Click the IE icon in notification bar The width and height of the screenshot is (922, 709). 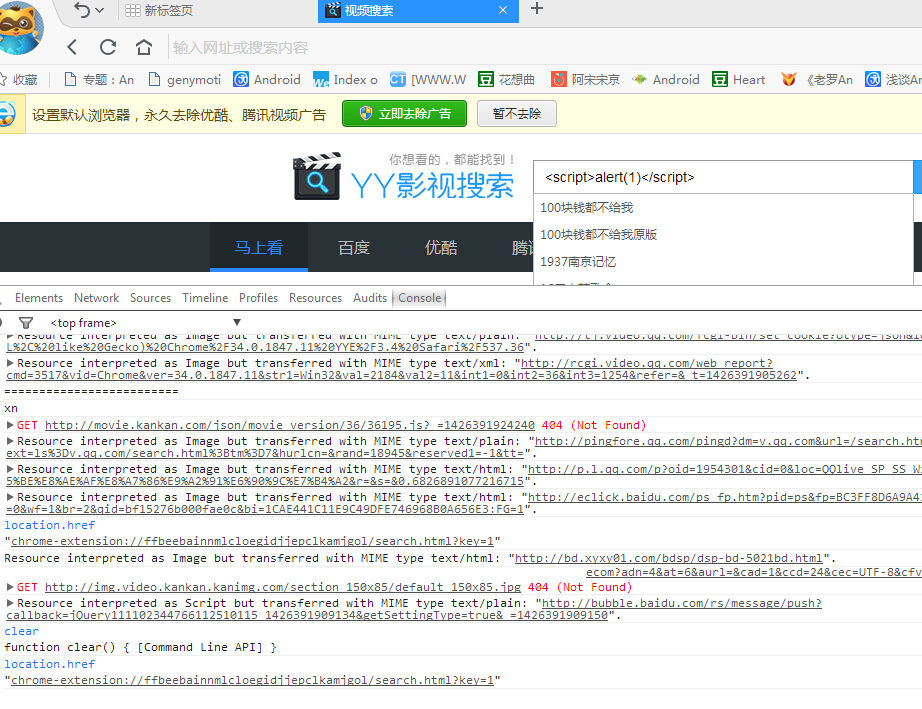pyautogui.click(x=8, y=114)
